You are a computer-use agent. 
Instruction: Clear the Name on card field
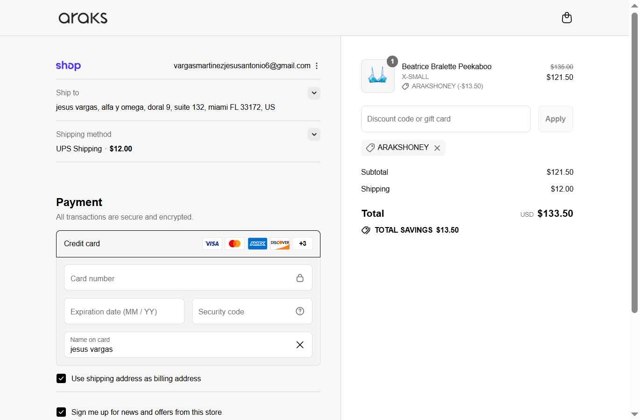pyautogui.click(x=300, y=345)
